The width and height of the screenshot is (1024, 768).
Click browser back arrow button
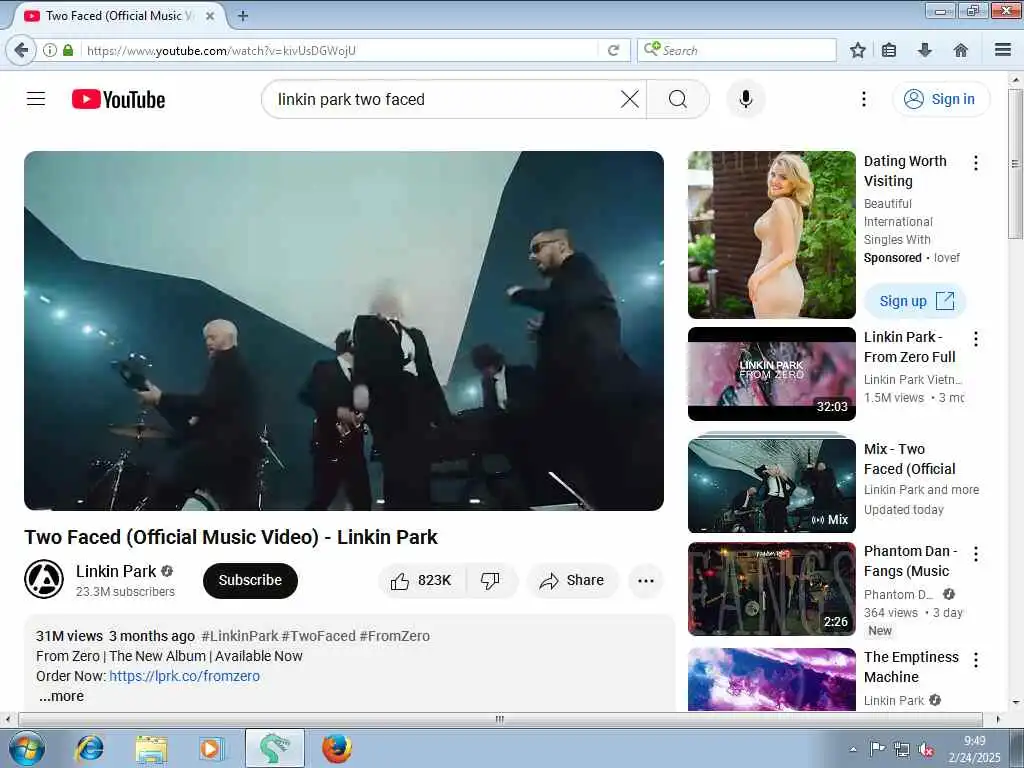(21, 50)
